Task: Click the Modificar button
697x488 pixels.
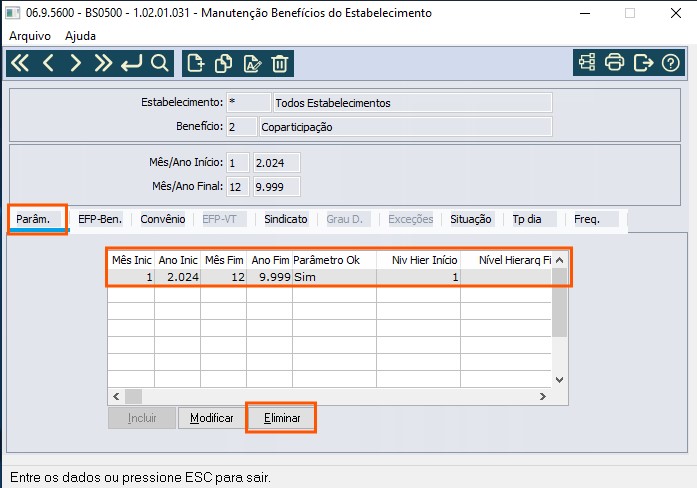Action: pyautogui.click(x=212, y=418)
